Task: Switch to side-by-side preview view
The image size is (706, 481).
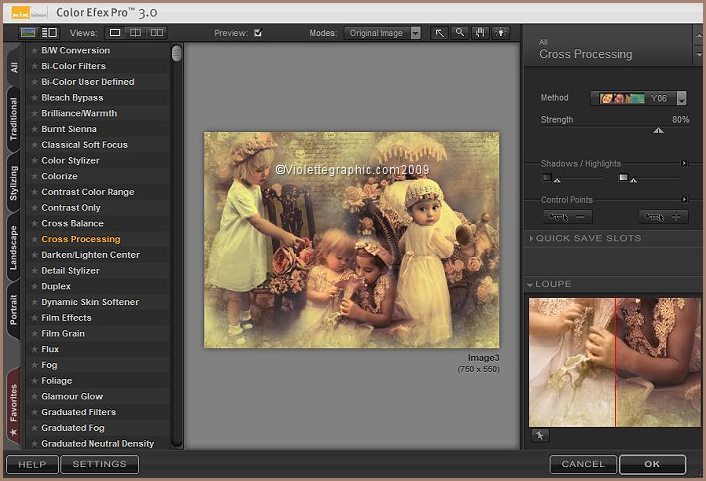Action: pos(157,33)
